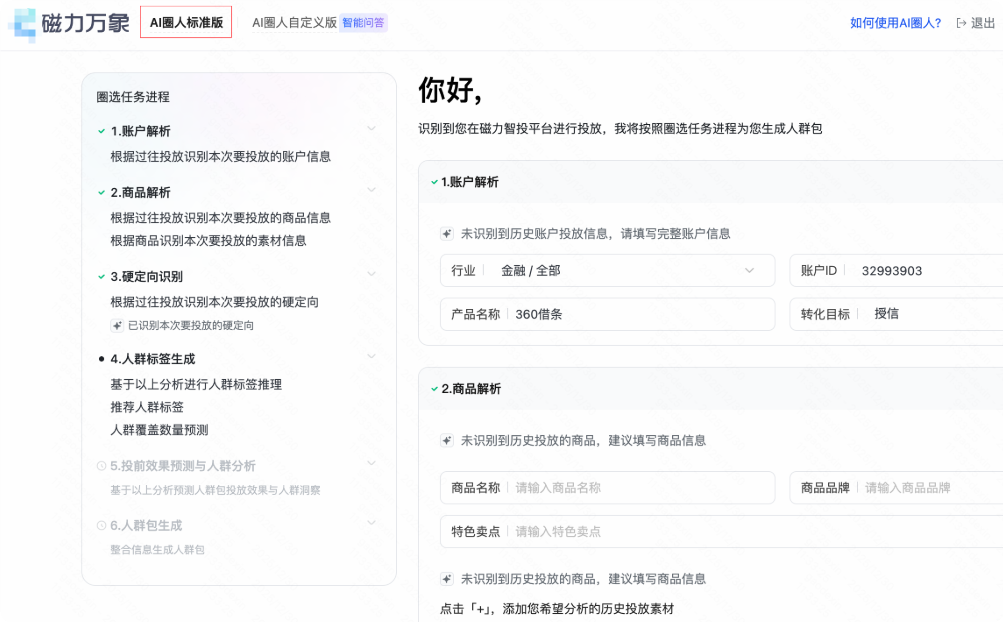Click 基于以上分析预测人群包投放效果与人群洞察 text
The height and width of the screenshot is (622, 1003).
pyautogui.click(x=216, y=490)
